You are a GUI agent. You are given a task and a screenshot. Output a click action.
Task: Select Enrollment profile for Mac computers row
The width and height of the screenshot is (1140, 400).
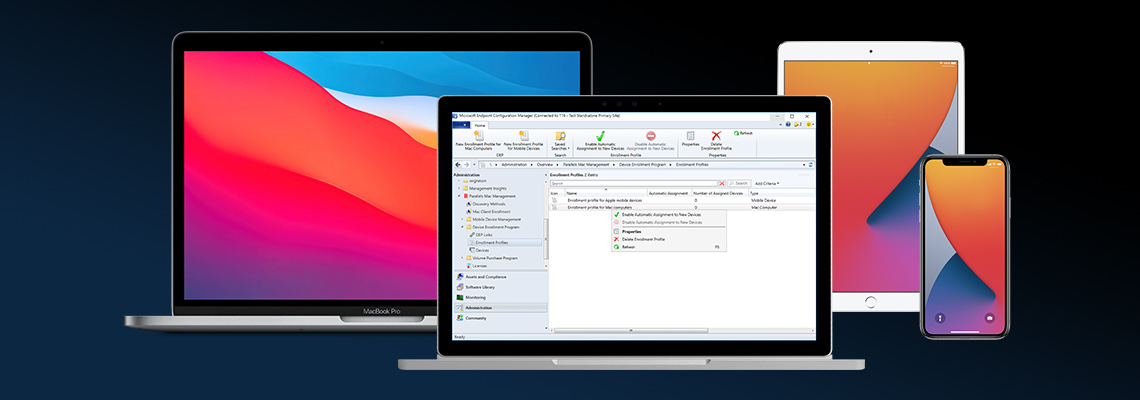(681, 207)
